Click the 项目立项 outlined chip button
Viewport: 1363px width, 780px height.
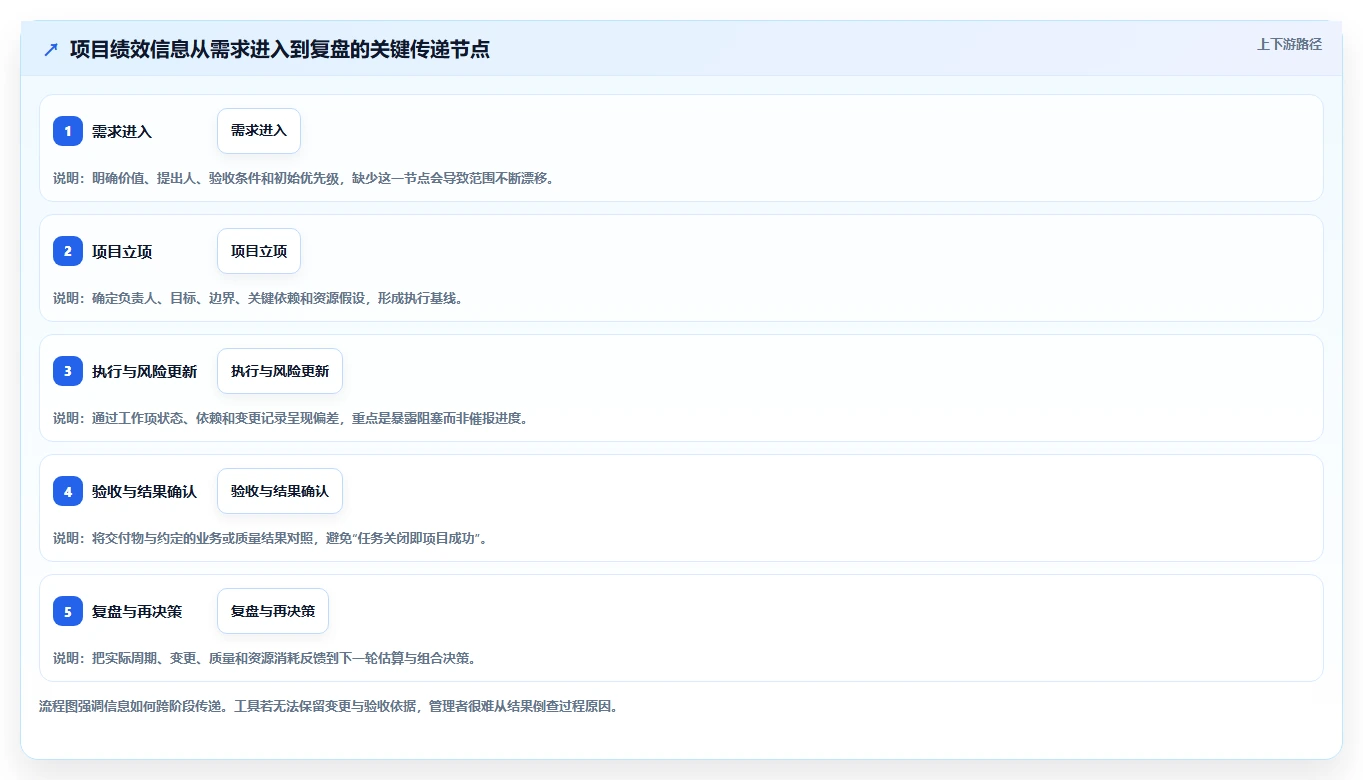pyautogui.click(x=259, y=251)
